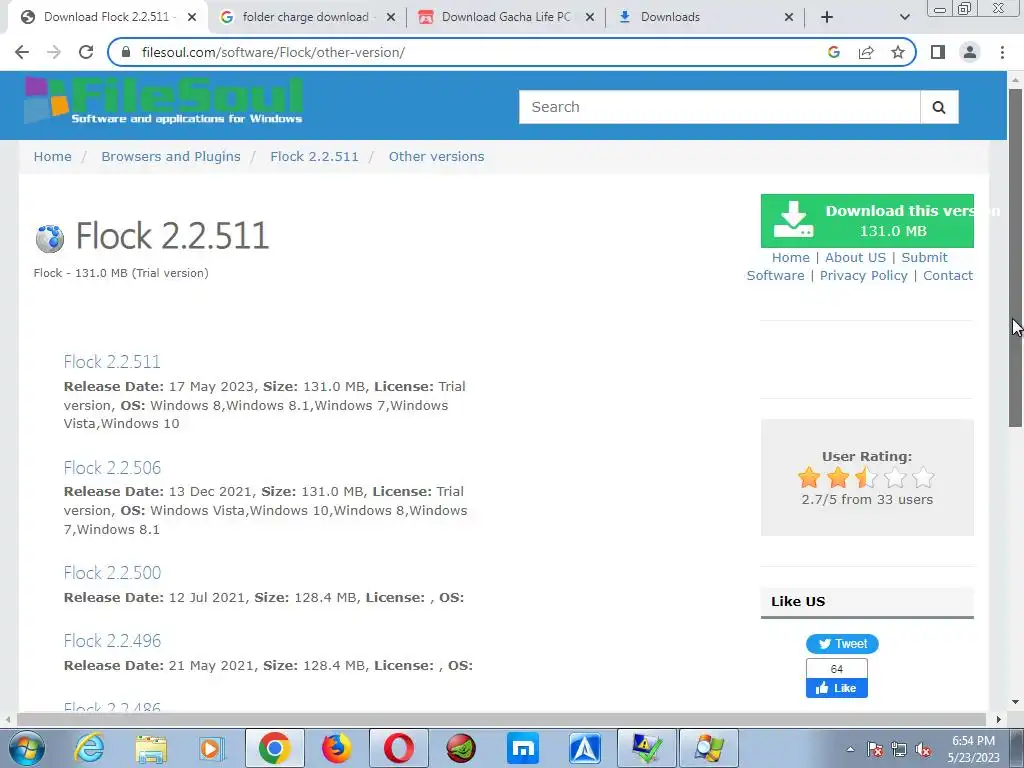Click the Chrome taskbar icon

click(274, 748)
